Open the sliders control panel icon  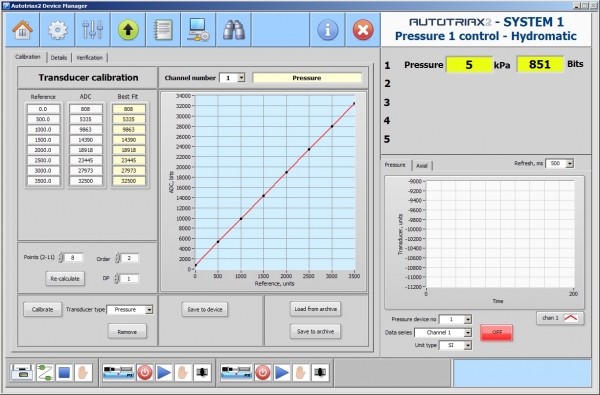click(93, 30)
